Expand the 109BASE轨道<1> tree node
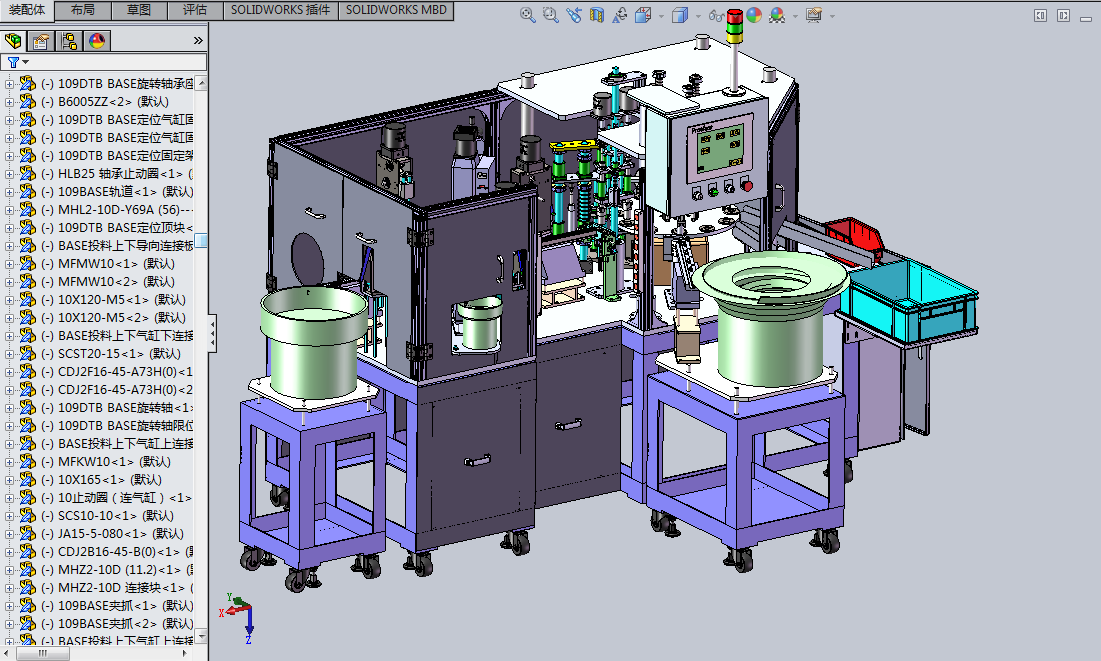The width and height of the screenshot is (1101, 661). click(9, 192)
